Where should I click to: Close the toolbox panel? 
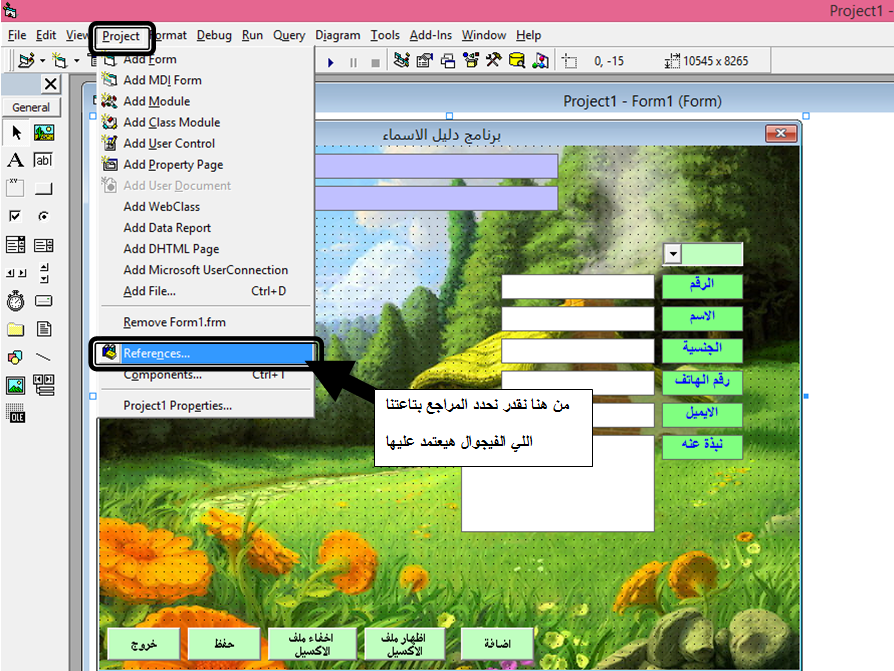tap(50, 84)
